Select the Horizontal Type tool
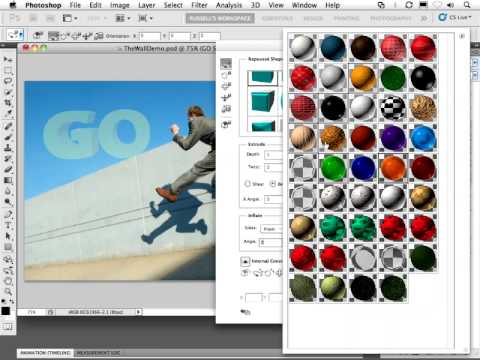Screen dimensions: 480x360 click(x=8, y=225)
